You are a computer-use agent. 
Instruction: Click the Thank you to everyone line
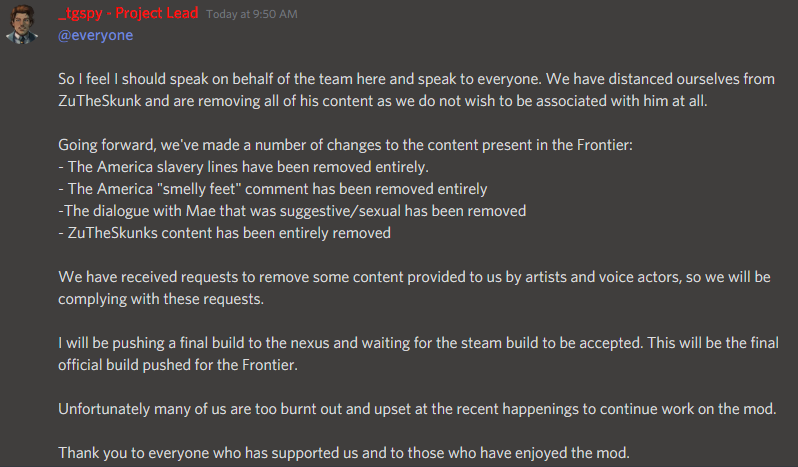click(344, 453)
